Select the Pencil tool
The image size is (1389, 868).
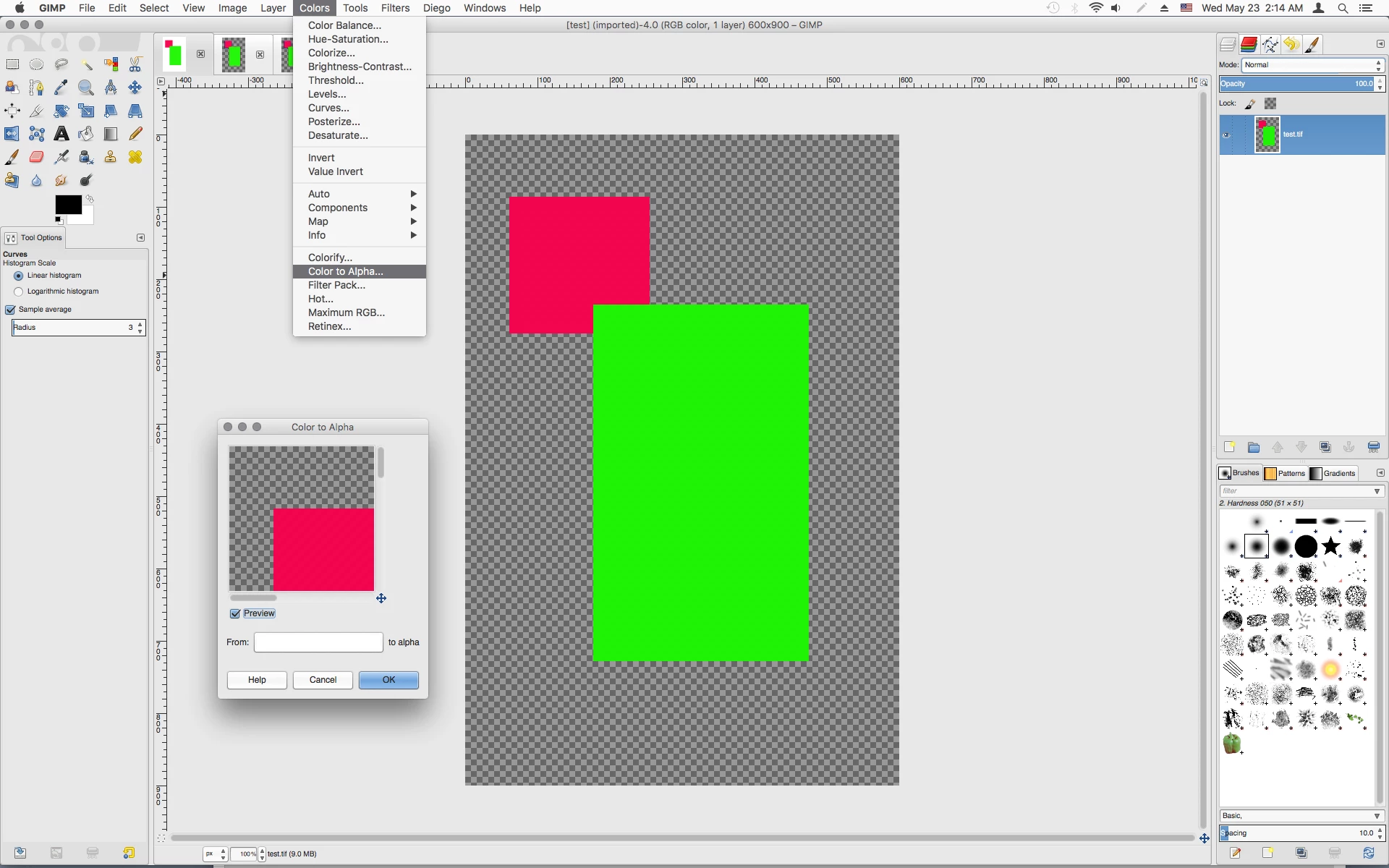tap(135, 134)
